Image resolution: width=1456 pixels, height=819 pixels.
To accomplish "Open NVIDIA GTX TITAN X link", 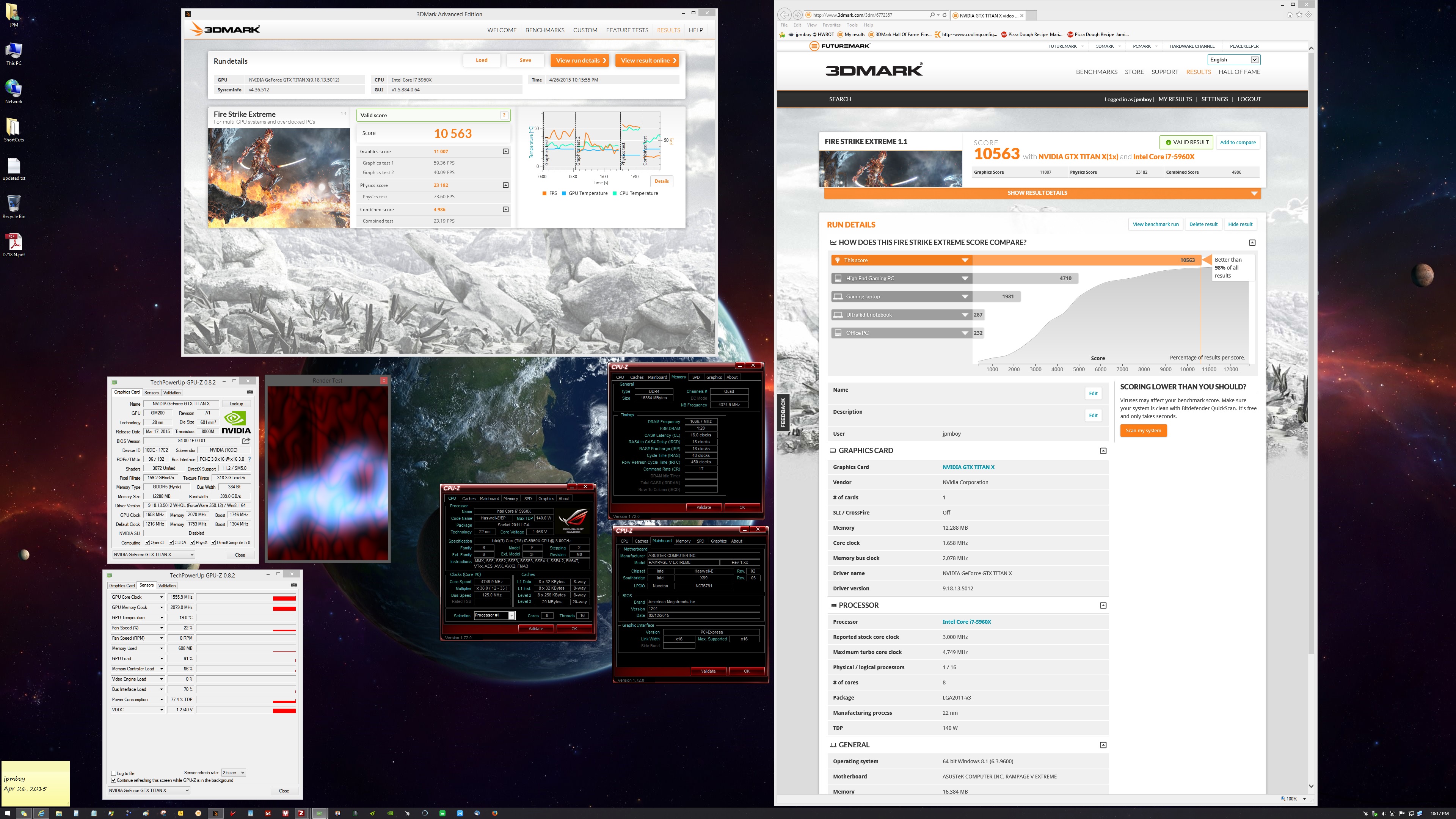I will 968,468.
